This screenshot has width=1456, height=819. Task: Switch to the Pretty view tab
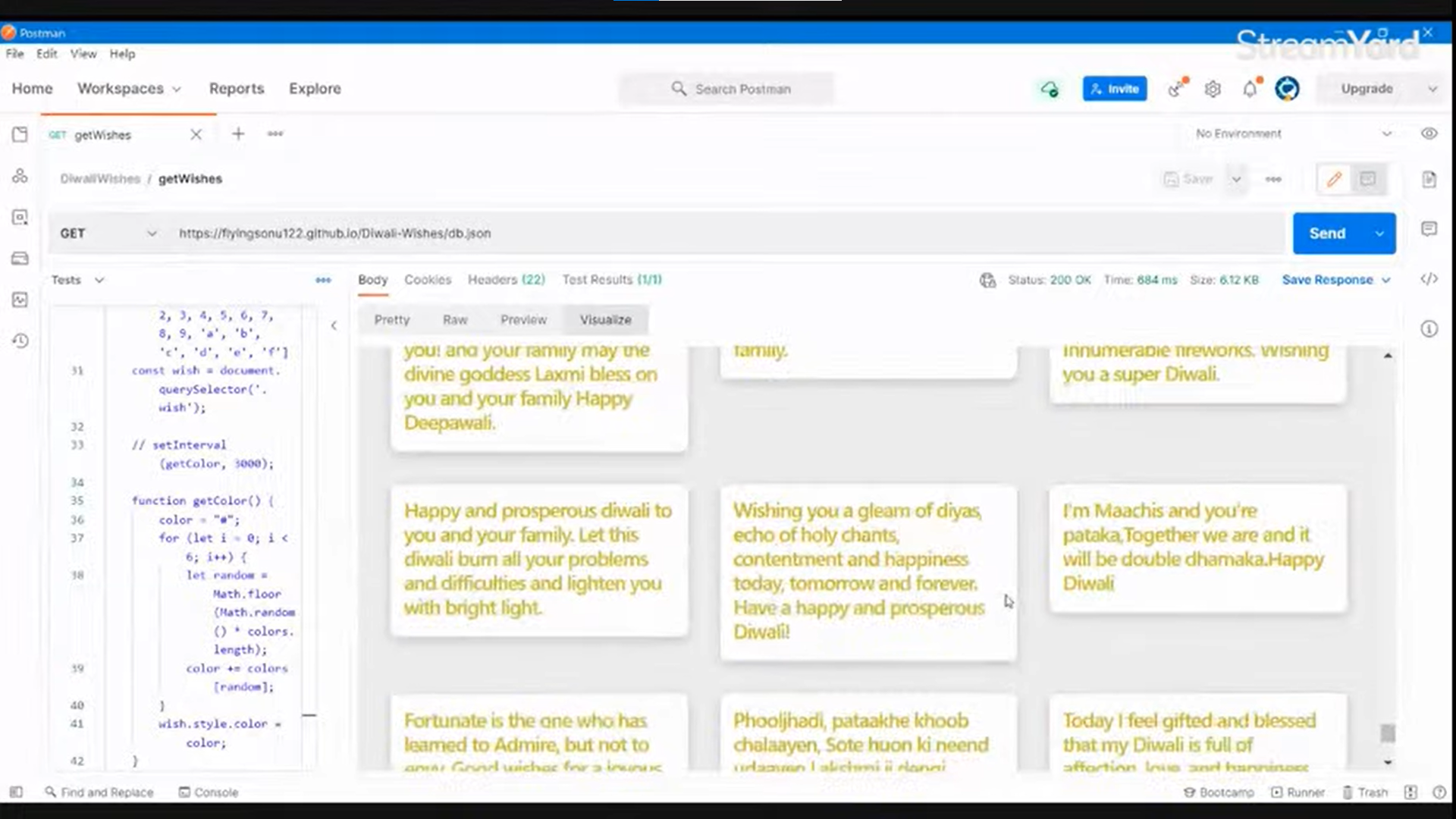(x=391, y=320)
